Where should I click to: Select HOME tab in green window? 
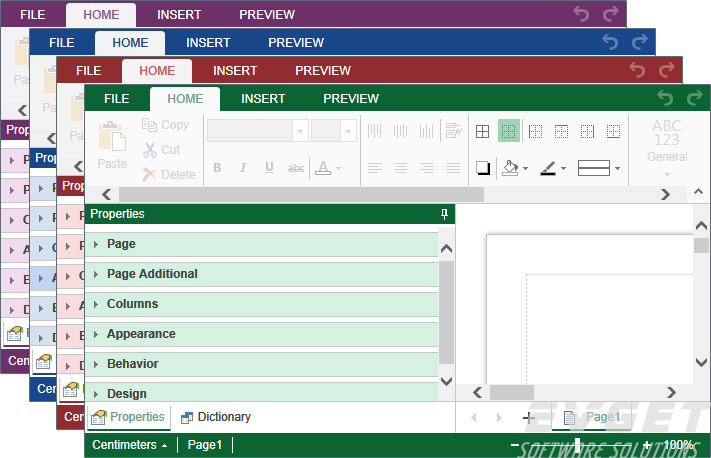[185, 99]
